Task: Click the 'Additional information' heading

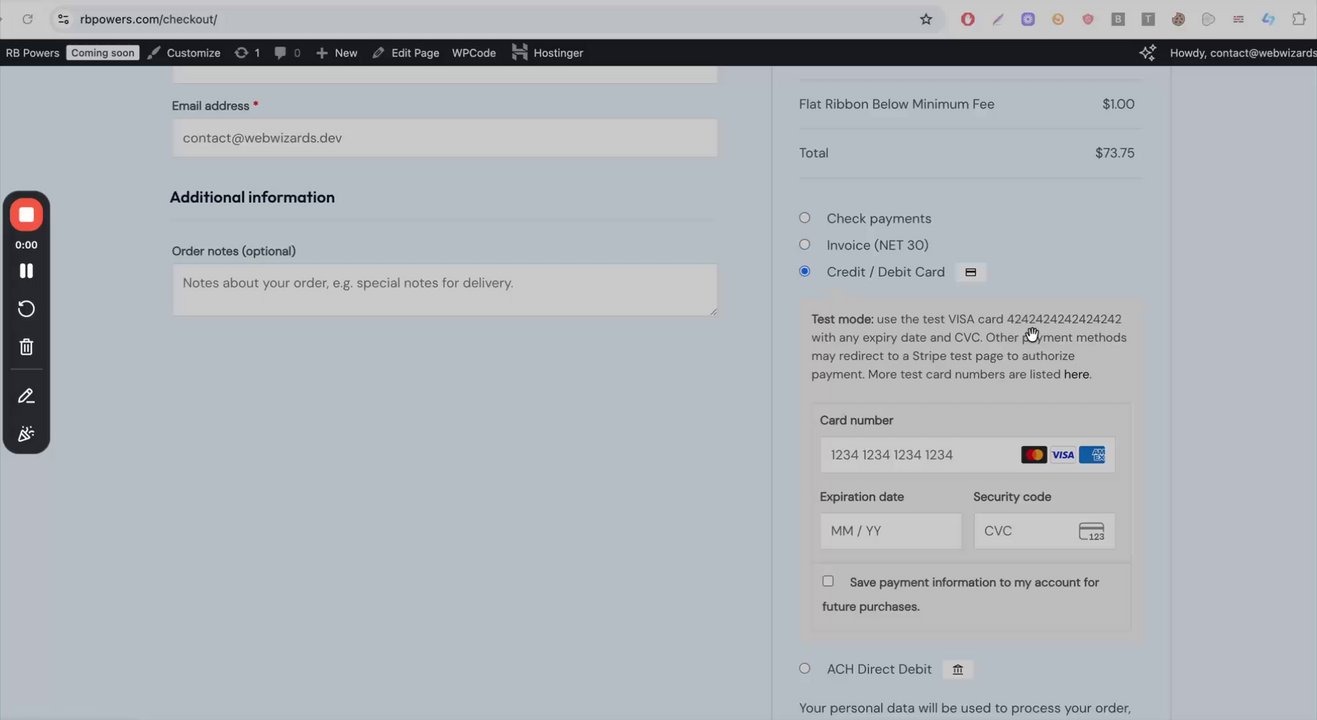Action: [252, 197]
